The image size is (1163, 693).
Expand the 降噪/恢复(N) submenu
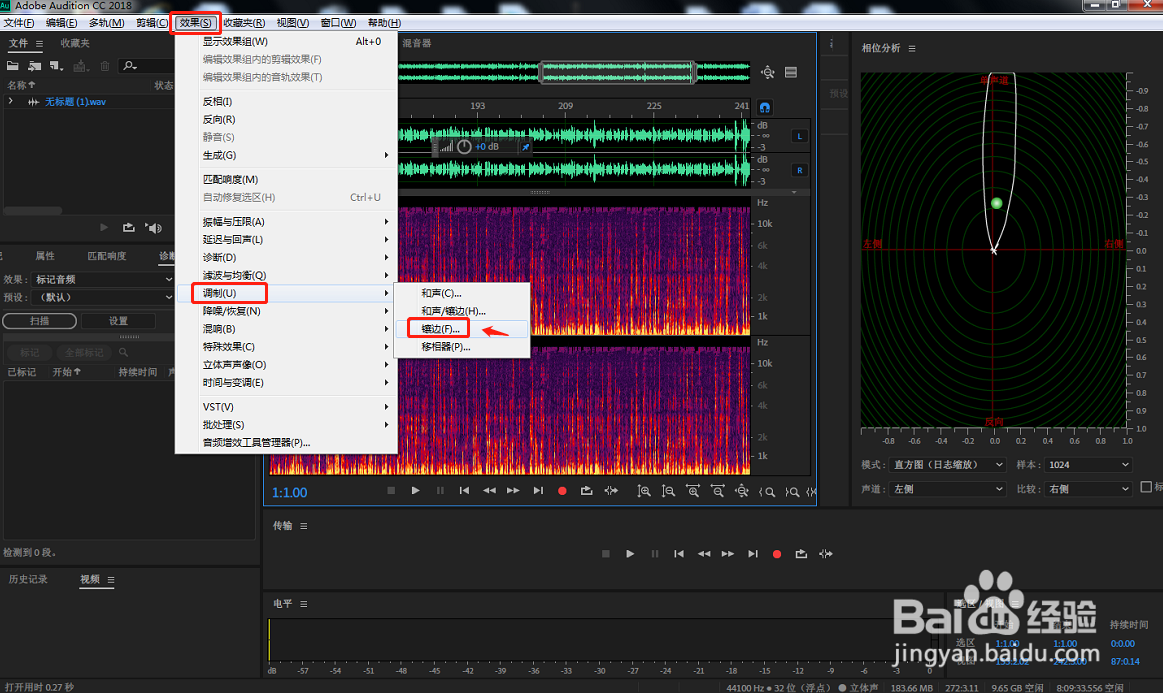[286, 311]
